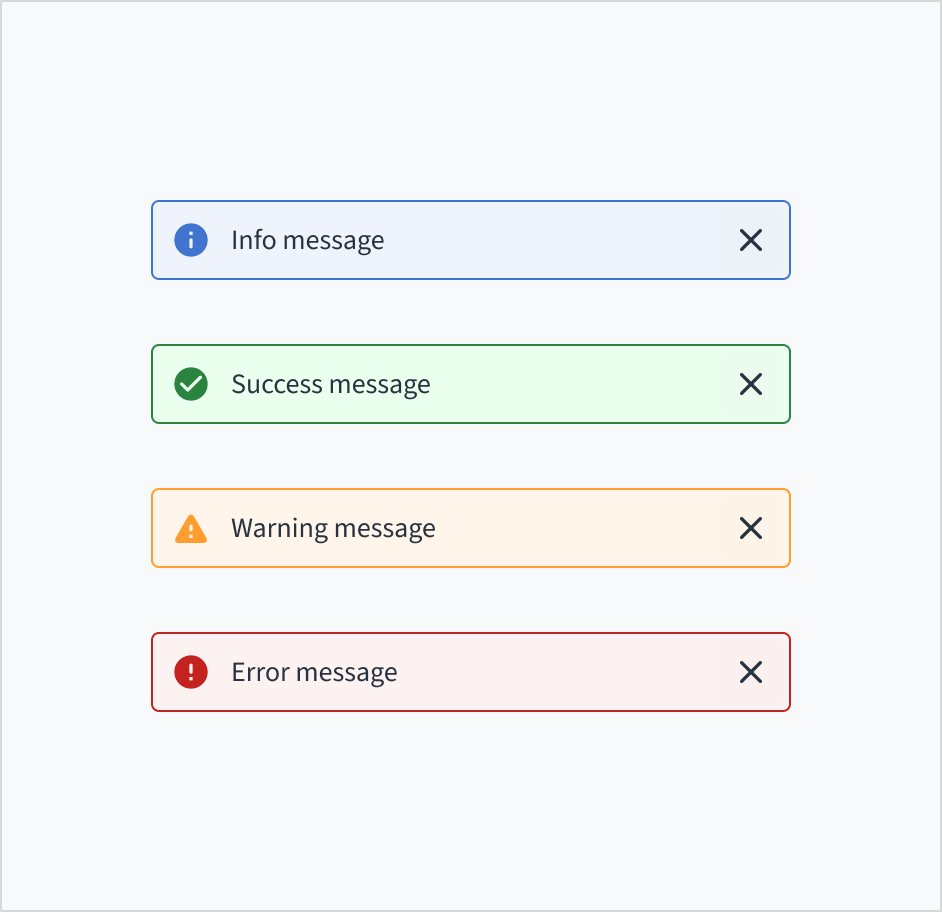Click the X on the info banner
The height and width of the screenshot is (912, 942).
pyautogui.click(x=751, y=240)
